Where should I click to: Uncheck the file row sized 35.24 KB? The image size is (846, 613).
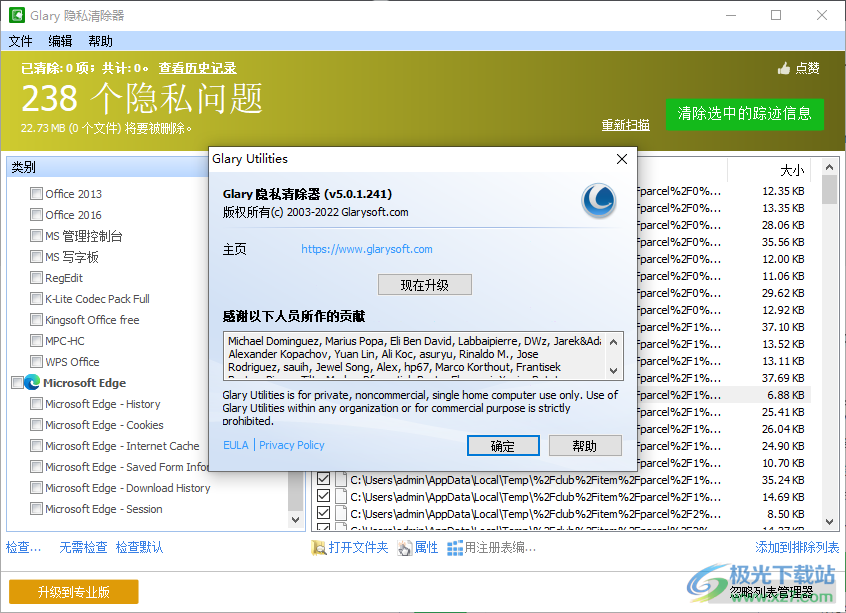(324, 479)
